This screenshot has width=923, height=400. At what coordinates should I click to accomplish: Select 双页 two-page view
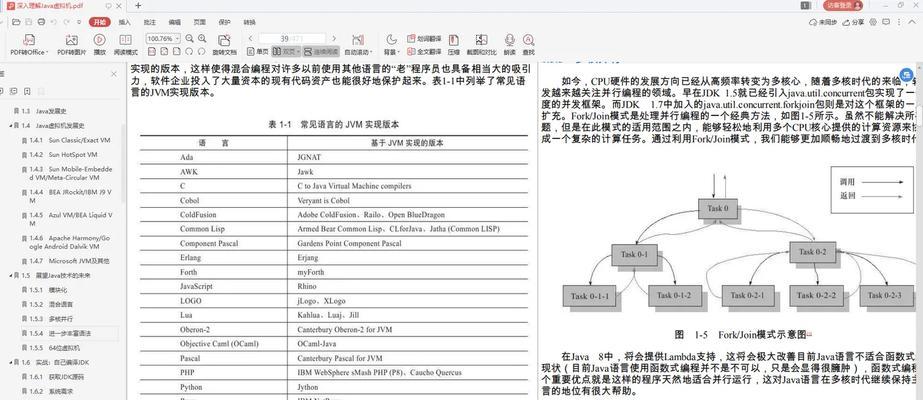285,52
